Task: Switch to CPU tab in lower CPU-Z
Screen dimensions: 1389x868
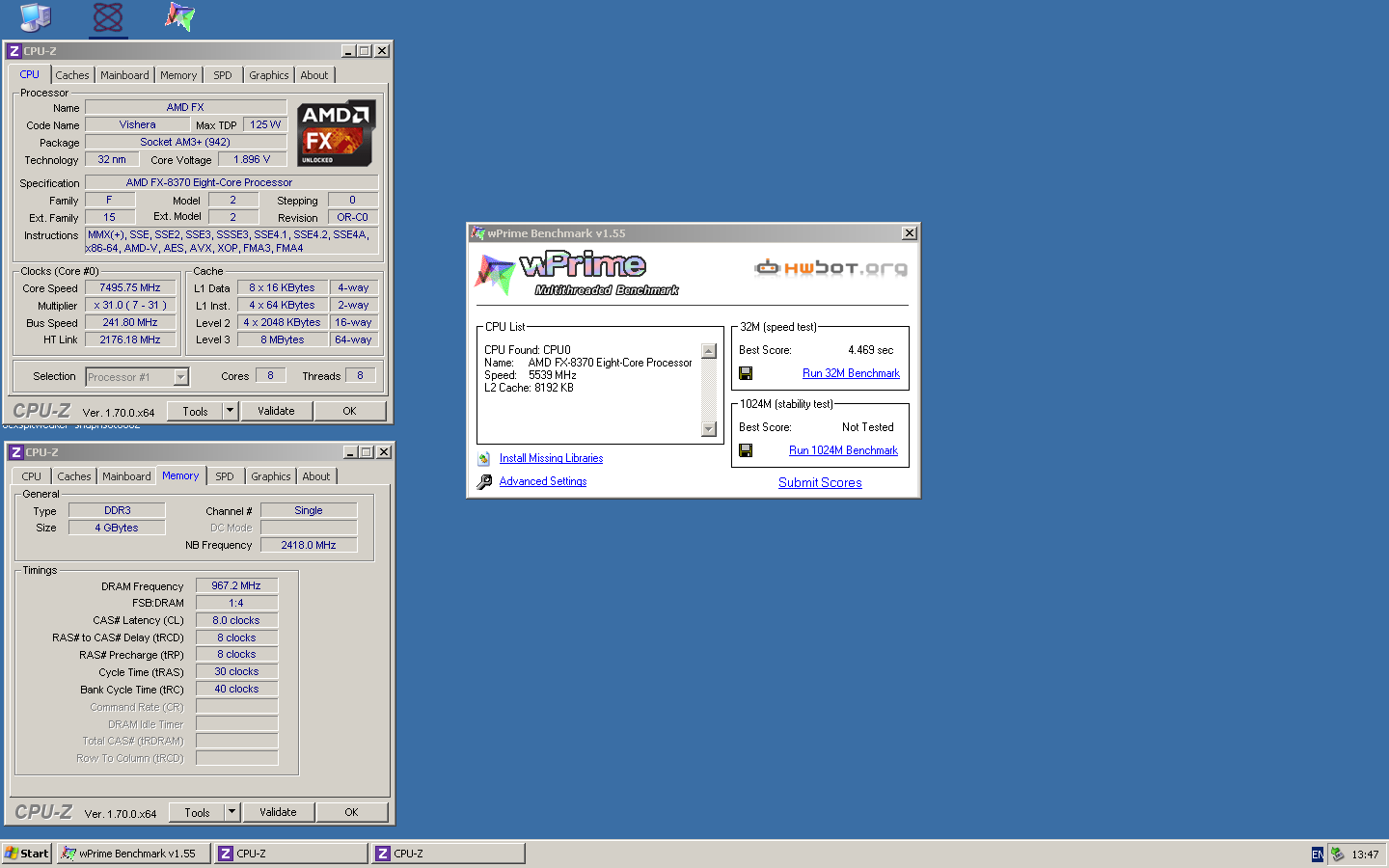Action: coord(32,476)
